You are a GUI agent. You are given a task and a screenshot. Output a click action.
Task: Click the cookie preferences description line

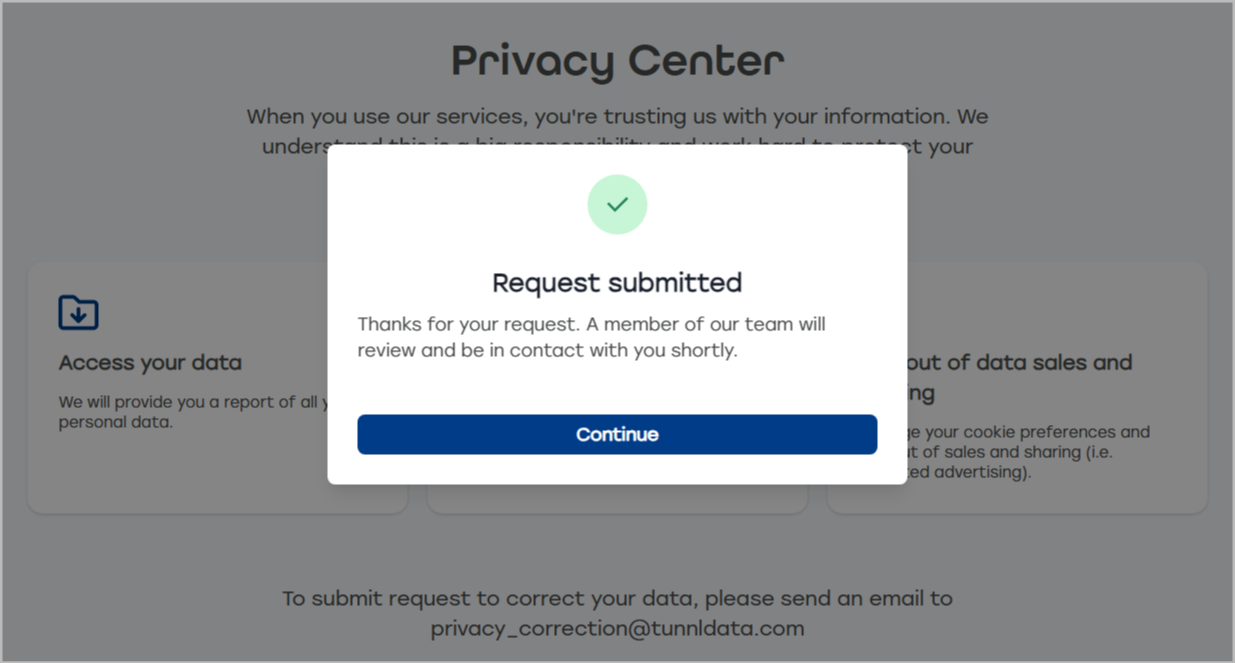[x=1029, y=432]
